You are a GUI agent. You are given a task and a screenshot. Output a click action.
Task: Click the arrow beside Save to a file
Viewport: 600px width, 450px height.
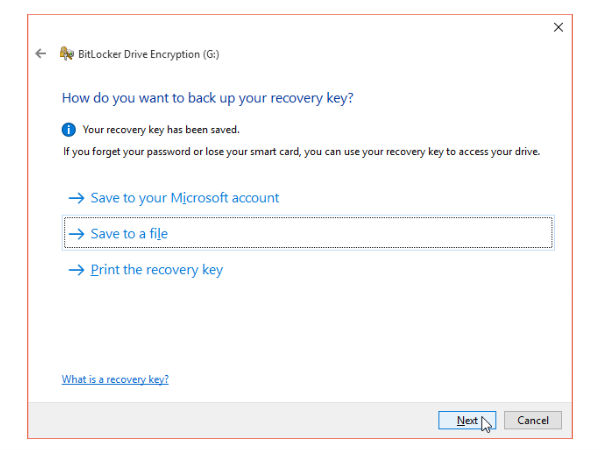[76, 234]
